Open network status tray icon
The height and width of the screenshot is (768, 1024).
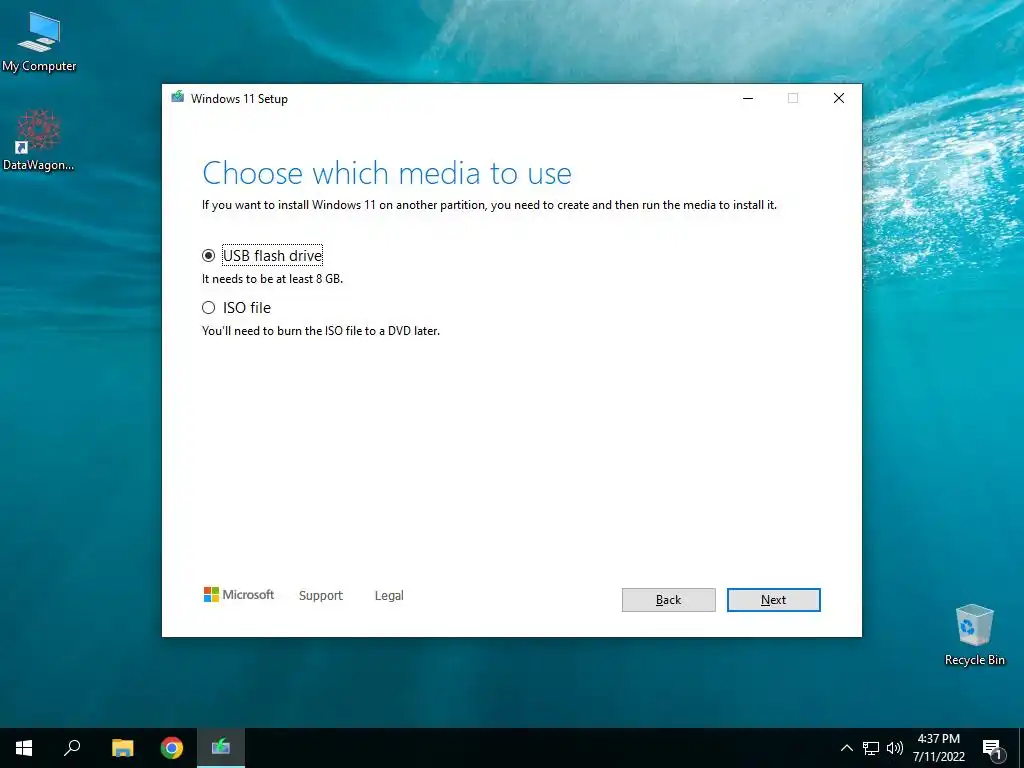pos(871,748)
